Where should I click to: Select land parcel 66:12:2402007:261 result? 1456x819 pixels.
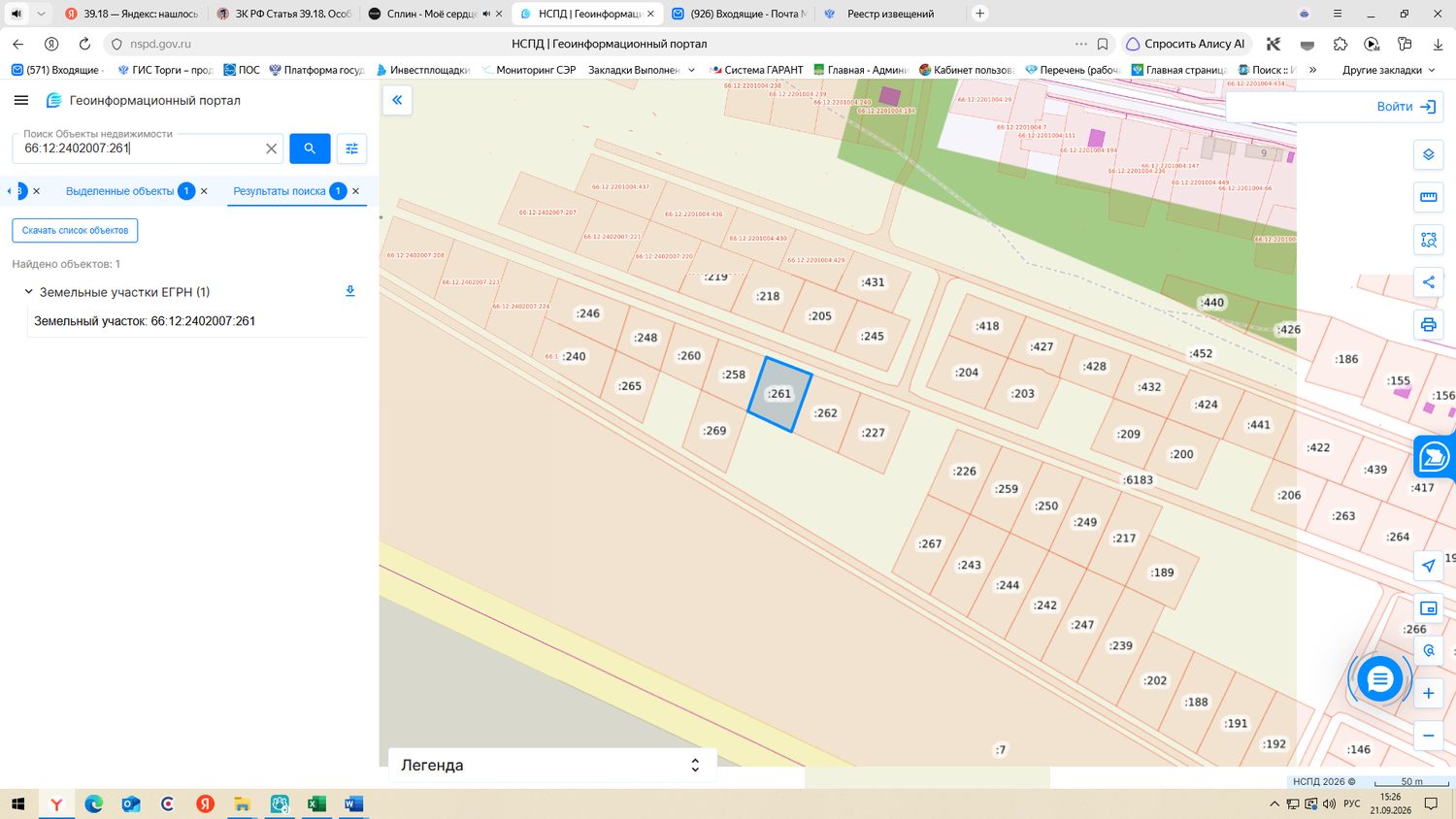click(145, 321)
